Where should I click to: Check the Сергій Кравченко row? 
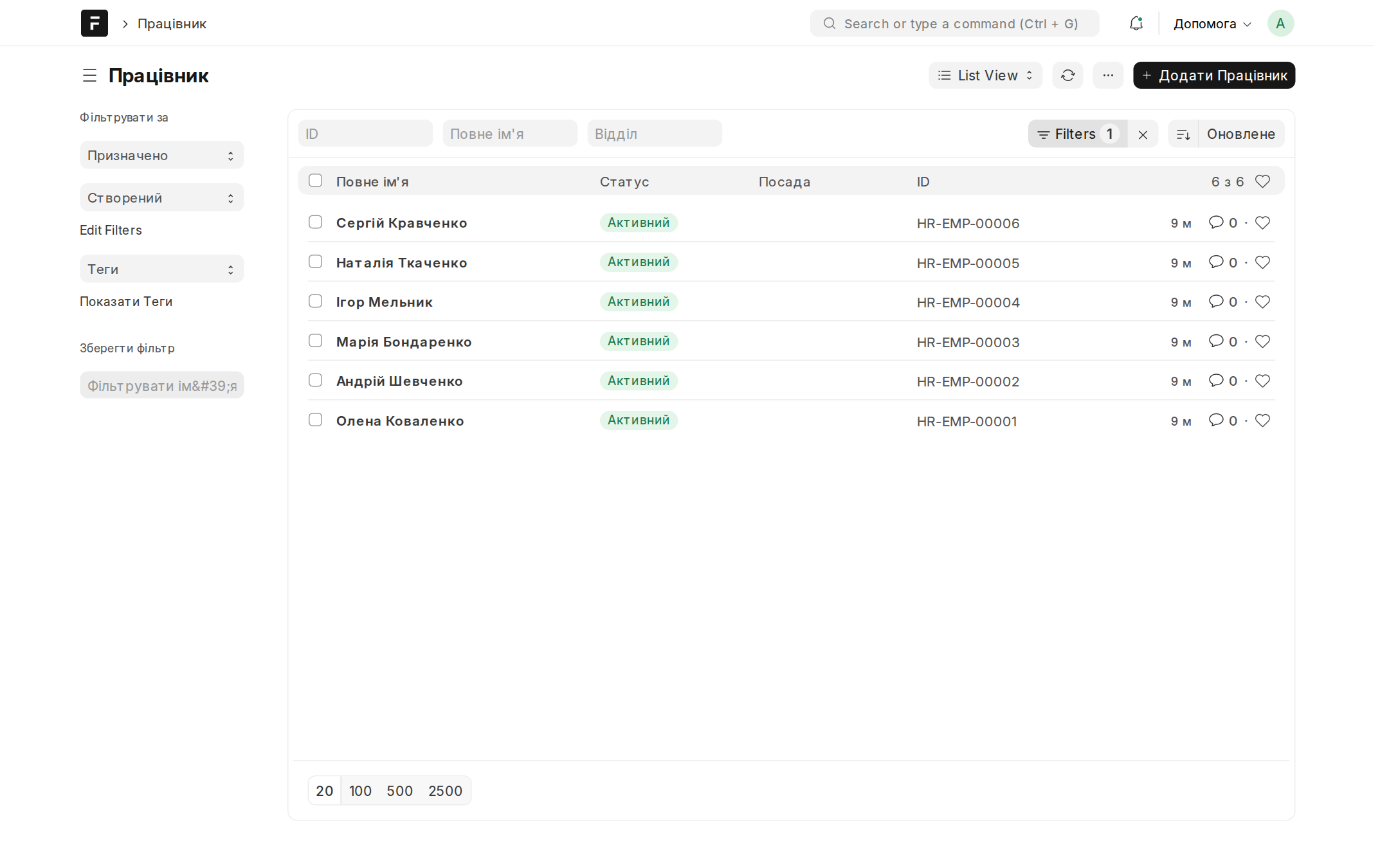click(x=315, y=222)
